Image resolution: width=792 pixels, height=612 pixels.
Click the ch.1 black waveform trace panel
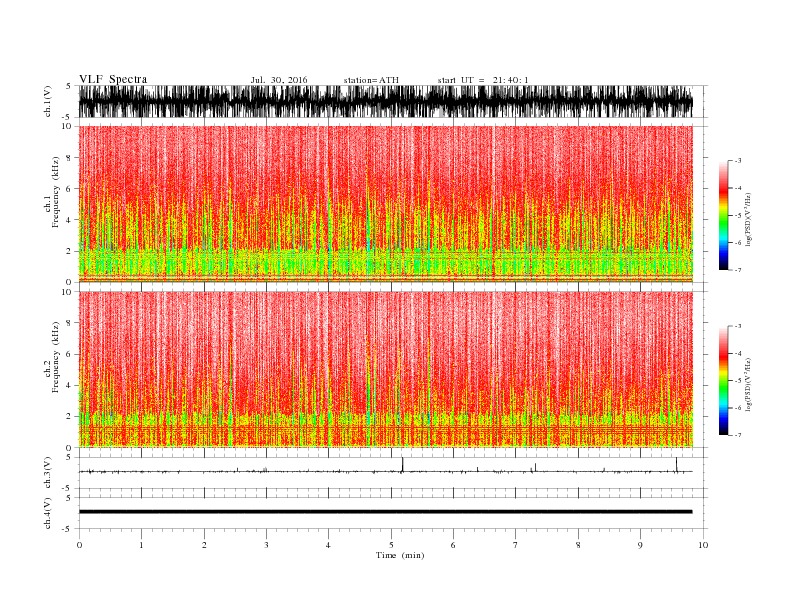386,101
